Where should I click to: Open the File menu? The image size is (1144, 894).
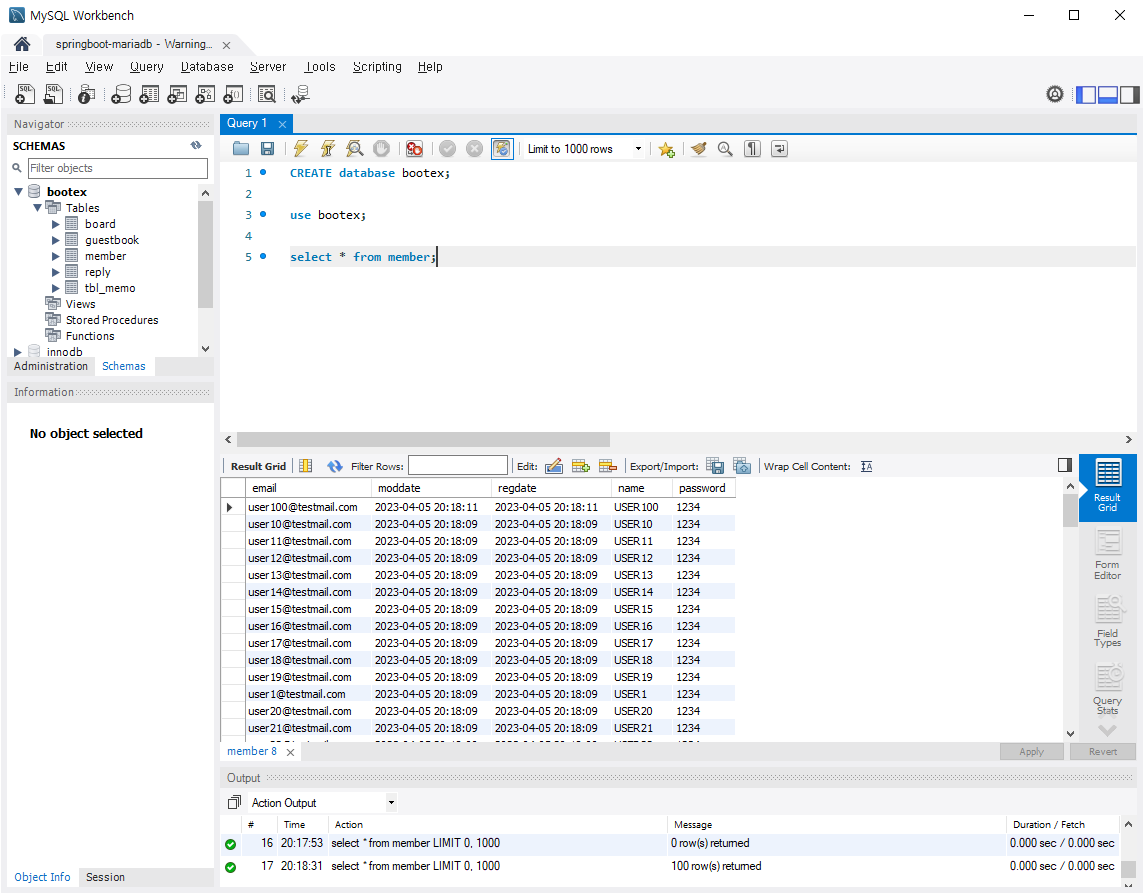18,66
